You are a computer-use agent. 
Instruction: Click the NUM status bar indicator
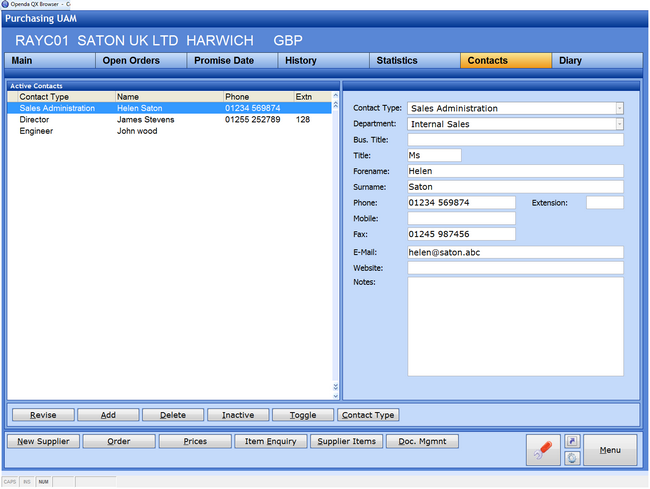43,482
